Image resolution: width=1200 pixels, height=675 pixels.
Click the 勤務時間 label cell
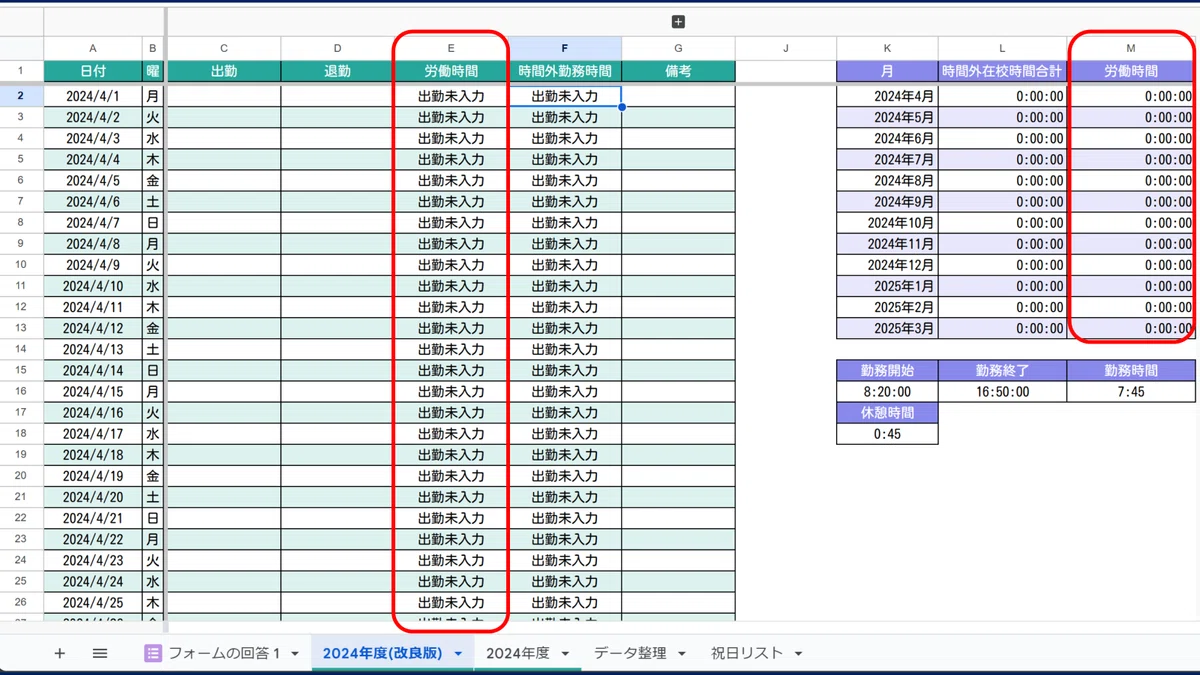click(x=1131, y=370)
